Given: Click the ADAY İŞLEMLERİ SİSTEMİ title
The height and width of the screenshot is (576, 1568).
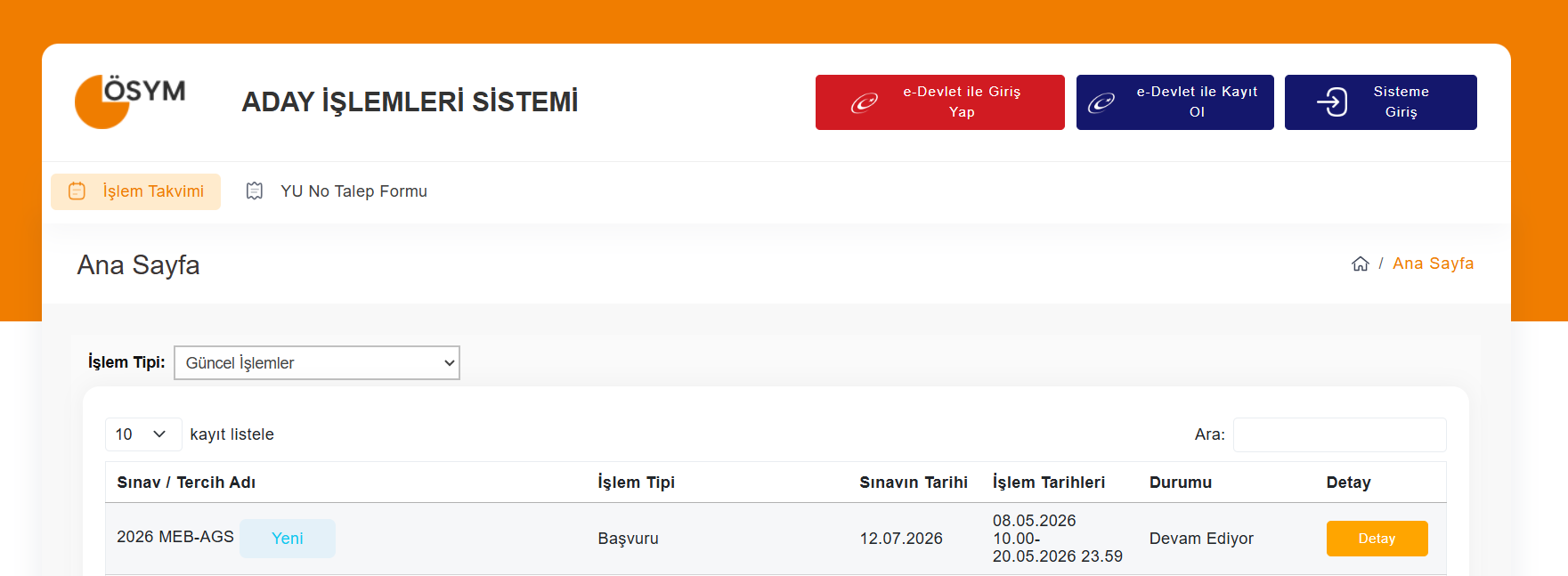Looking at the screenshot, I should click(410, 101).
